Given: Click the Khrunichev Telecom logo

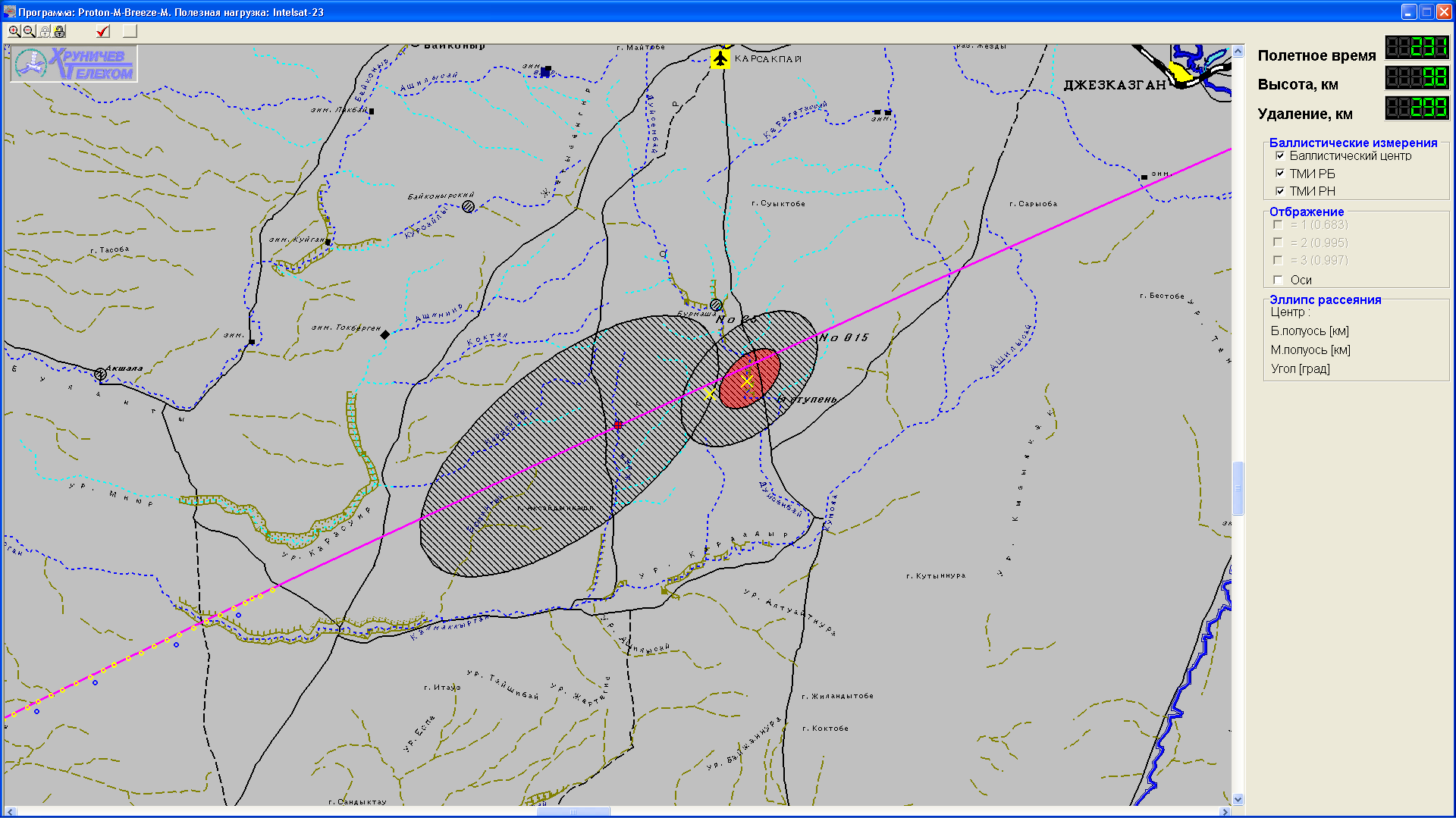Looking at the screenshot, I should 74,64.
